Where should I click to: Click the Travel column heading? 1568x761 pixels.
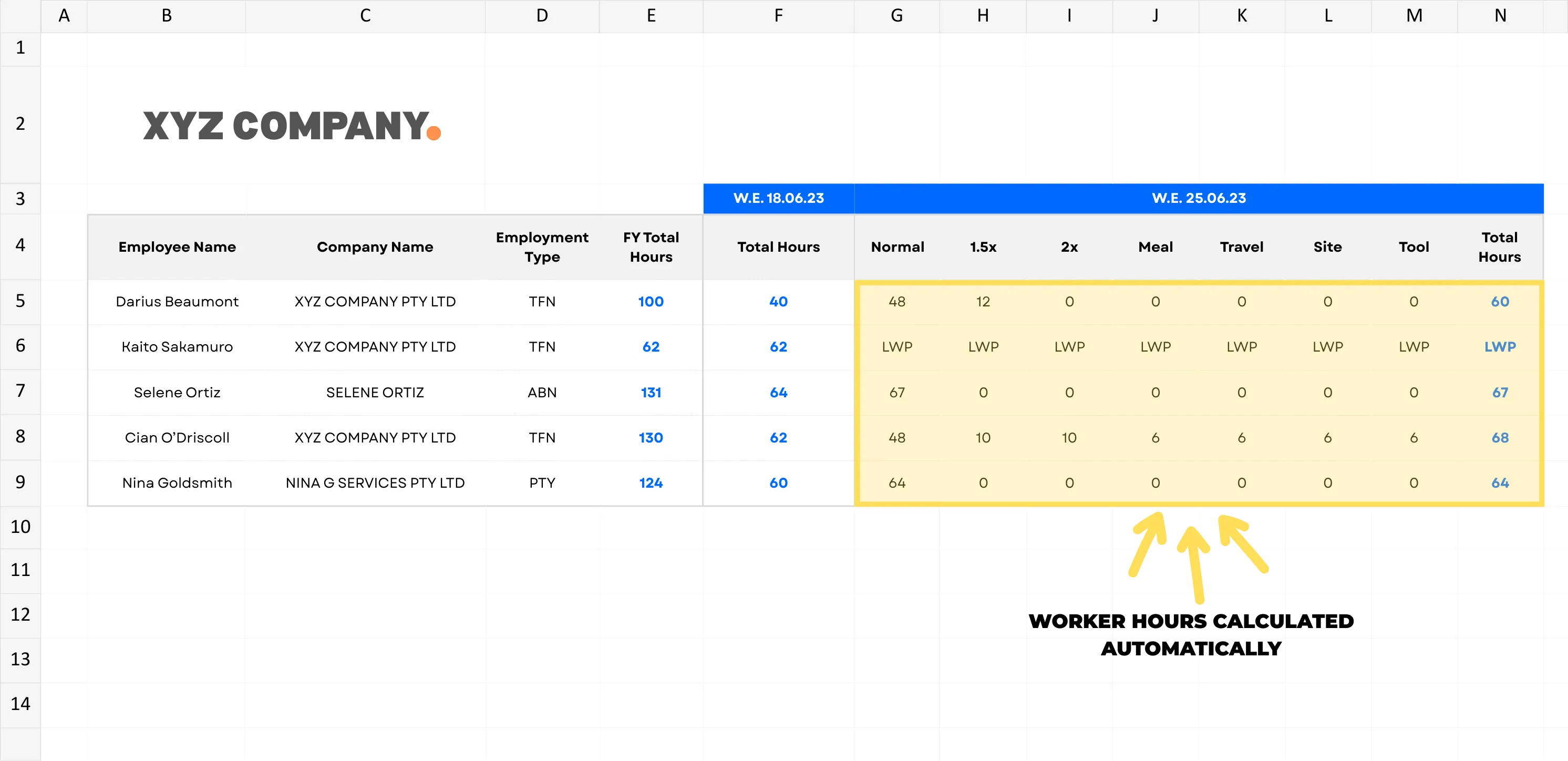tap(1242, 247)
